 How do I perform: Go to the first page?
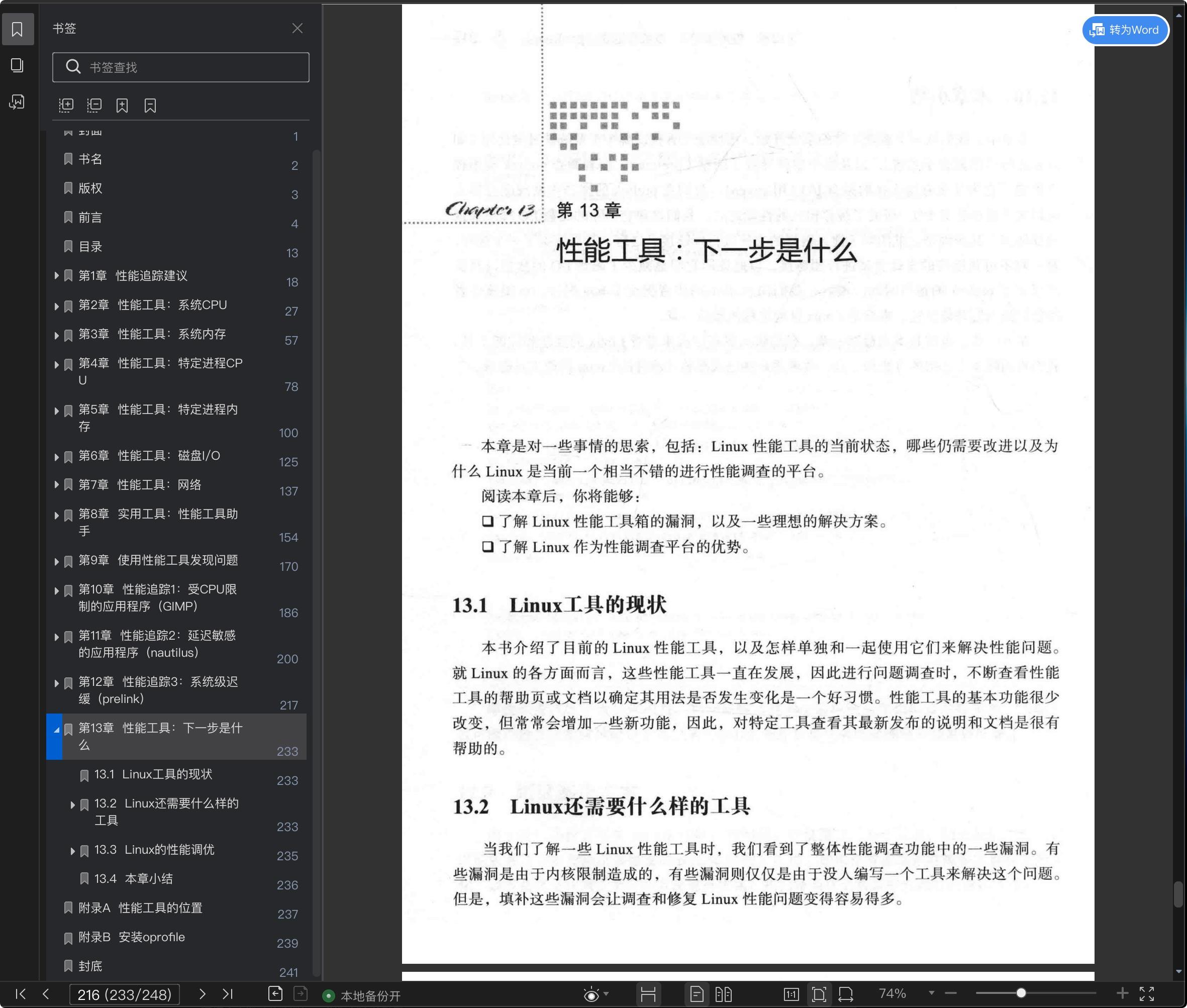click(x=21, y=994)
